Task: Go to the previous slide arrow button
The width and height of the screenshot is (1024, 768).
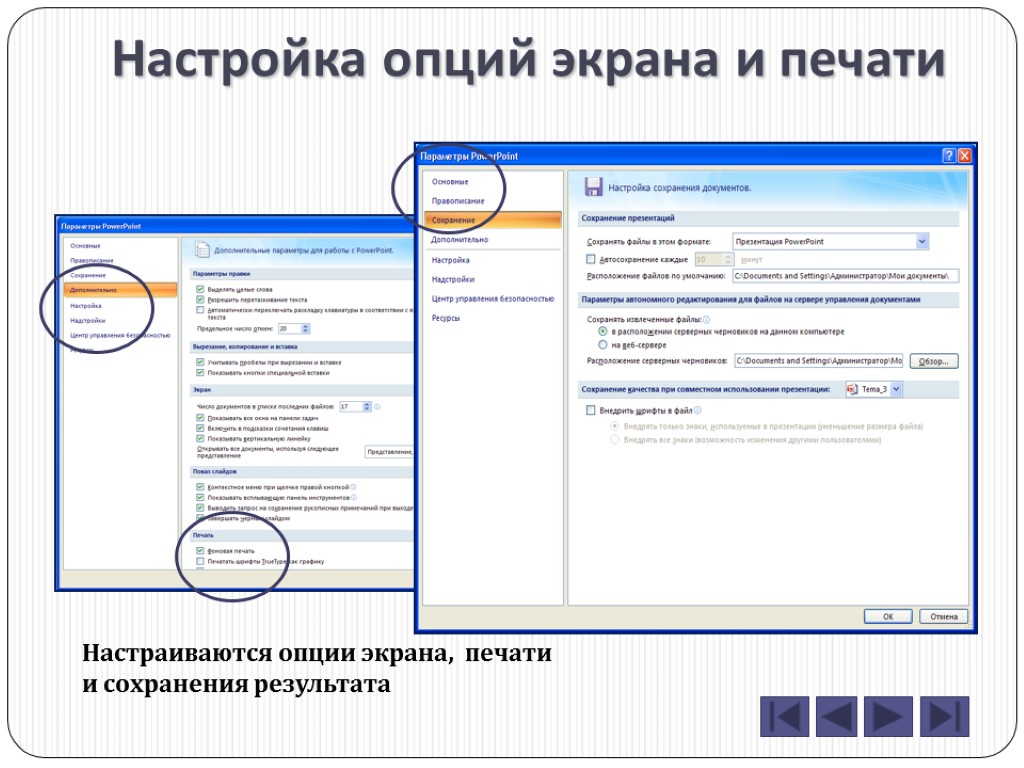Action: coord(836,716)
